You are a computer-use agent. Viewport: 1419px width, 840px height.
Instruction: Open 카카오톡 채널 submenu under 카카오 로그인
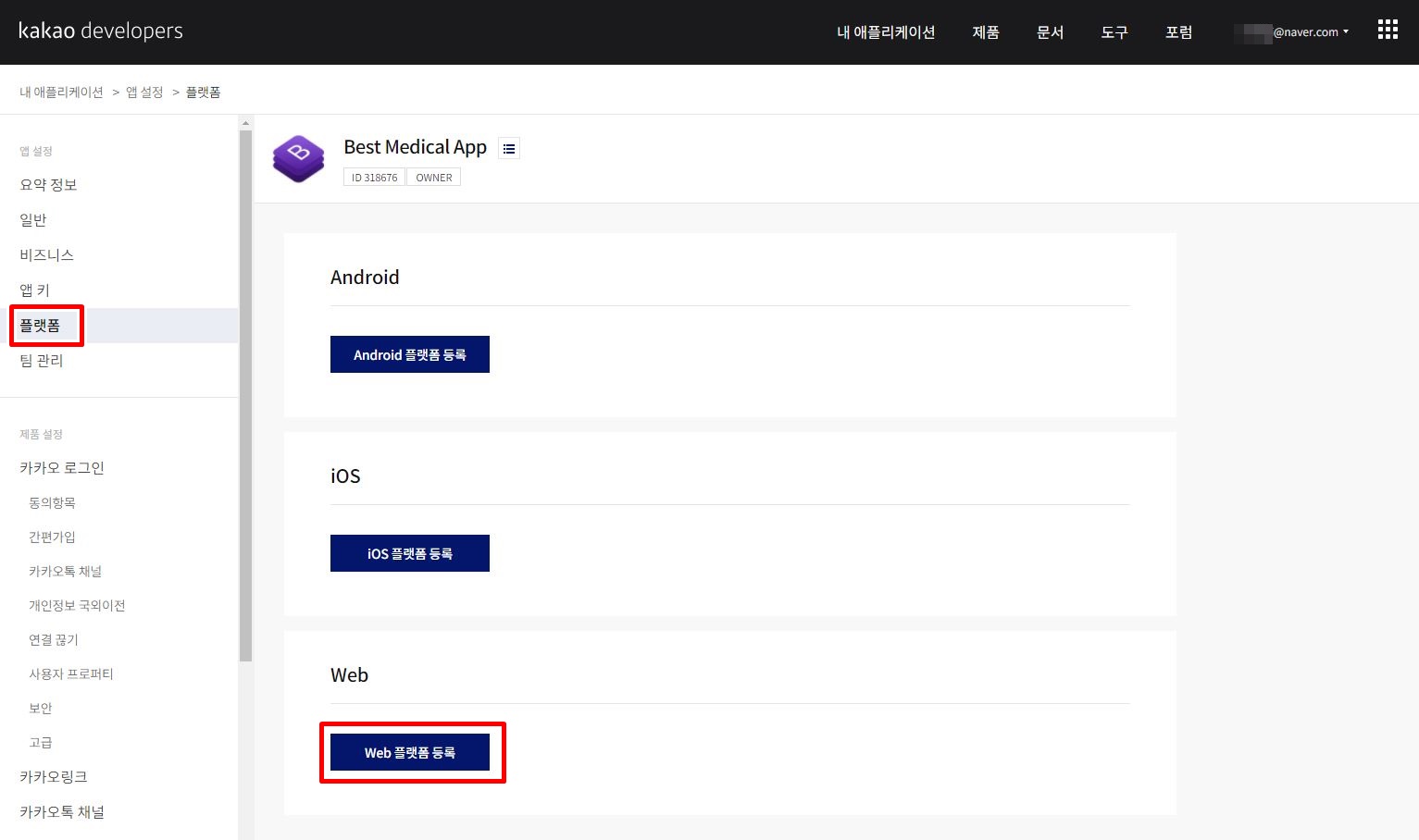65,572
